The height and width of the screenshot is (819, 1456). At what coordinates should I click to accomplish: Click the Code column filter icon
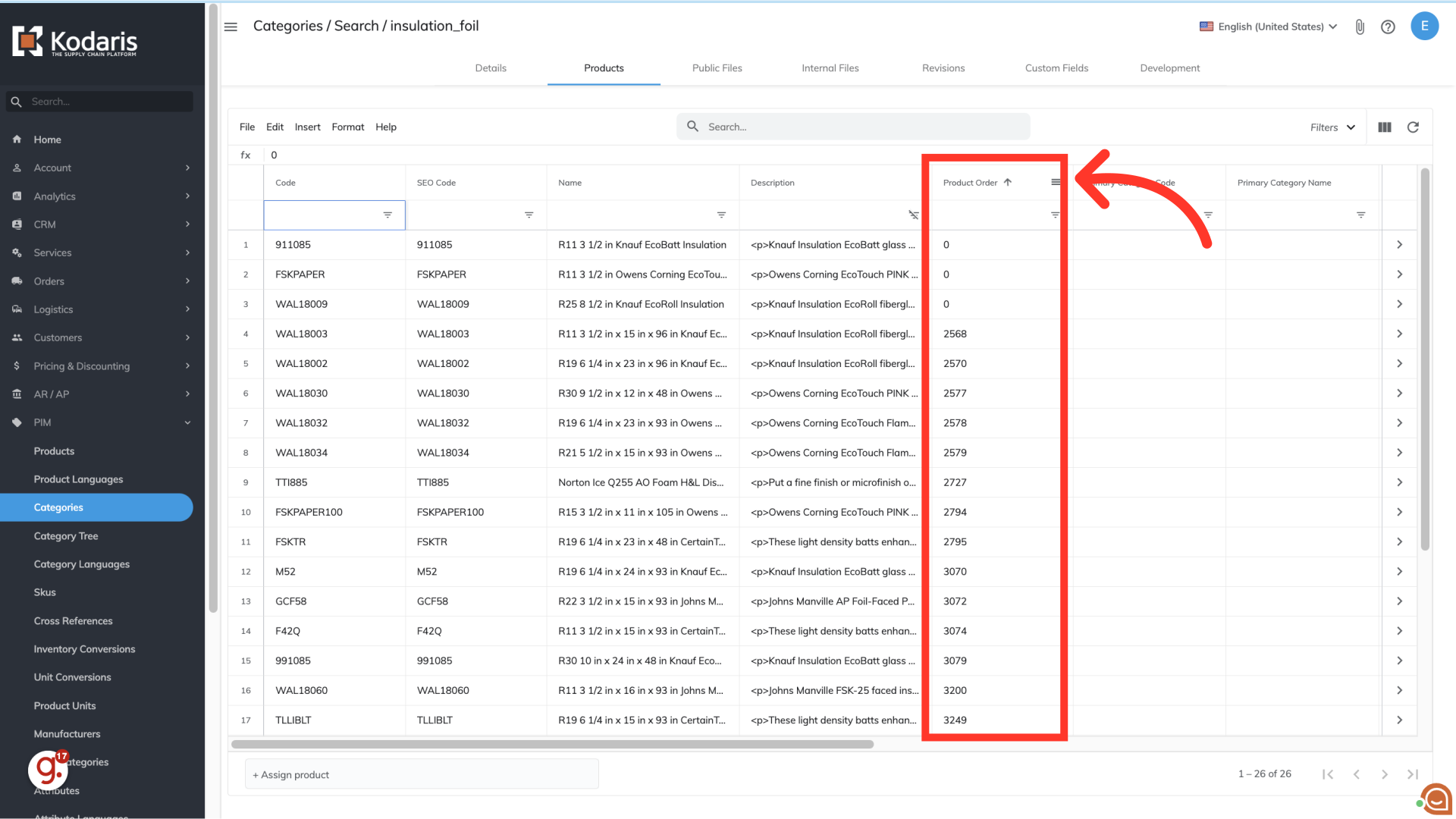(388, 215)
